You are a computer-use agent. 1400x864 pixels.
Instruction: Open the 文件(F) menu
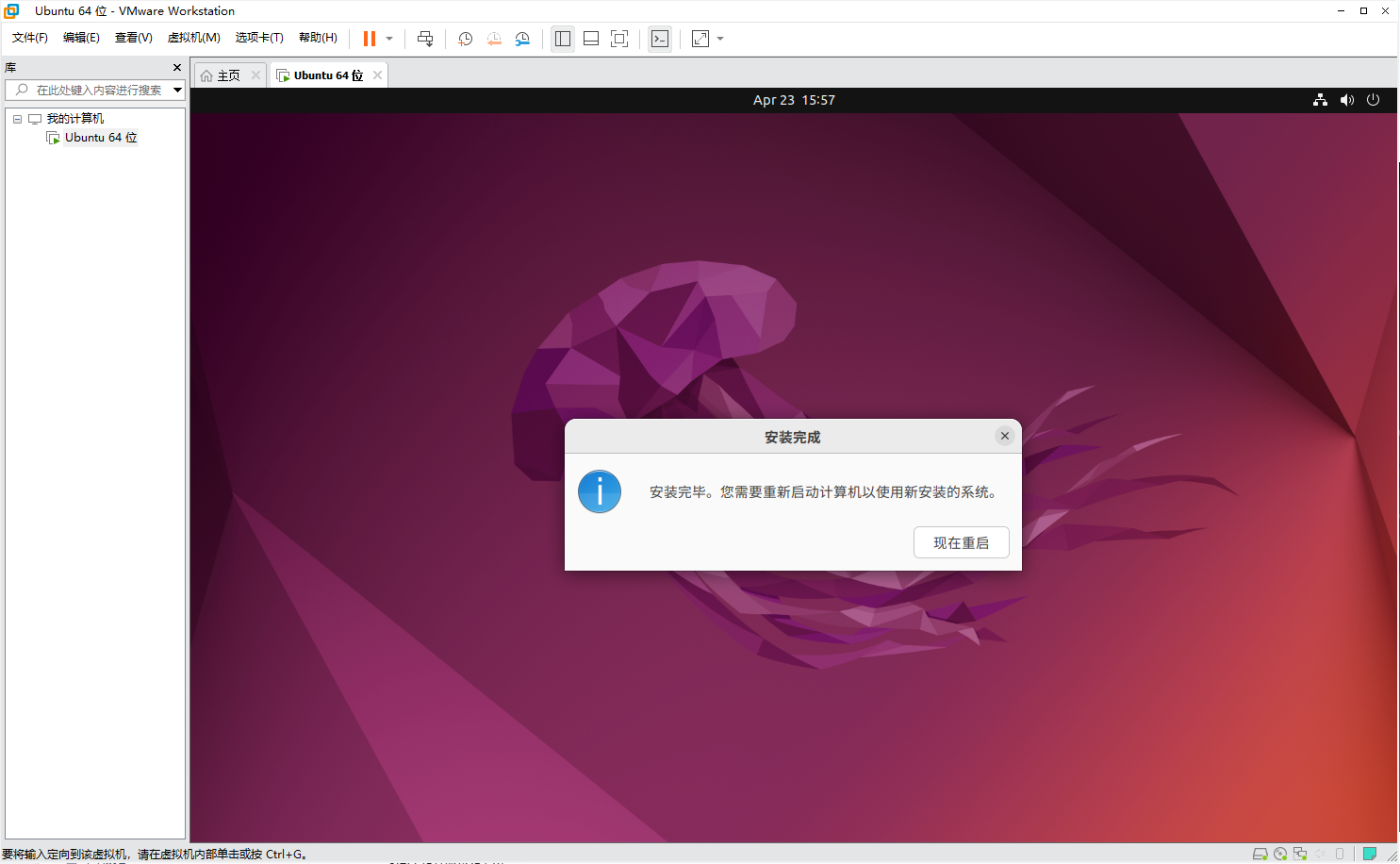click(x=30, y=38)
